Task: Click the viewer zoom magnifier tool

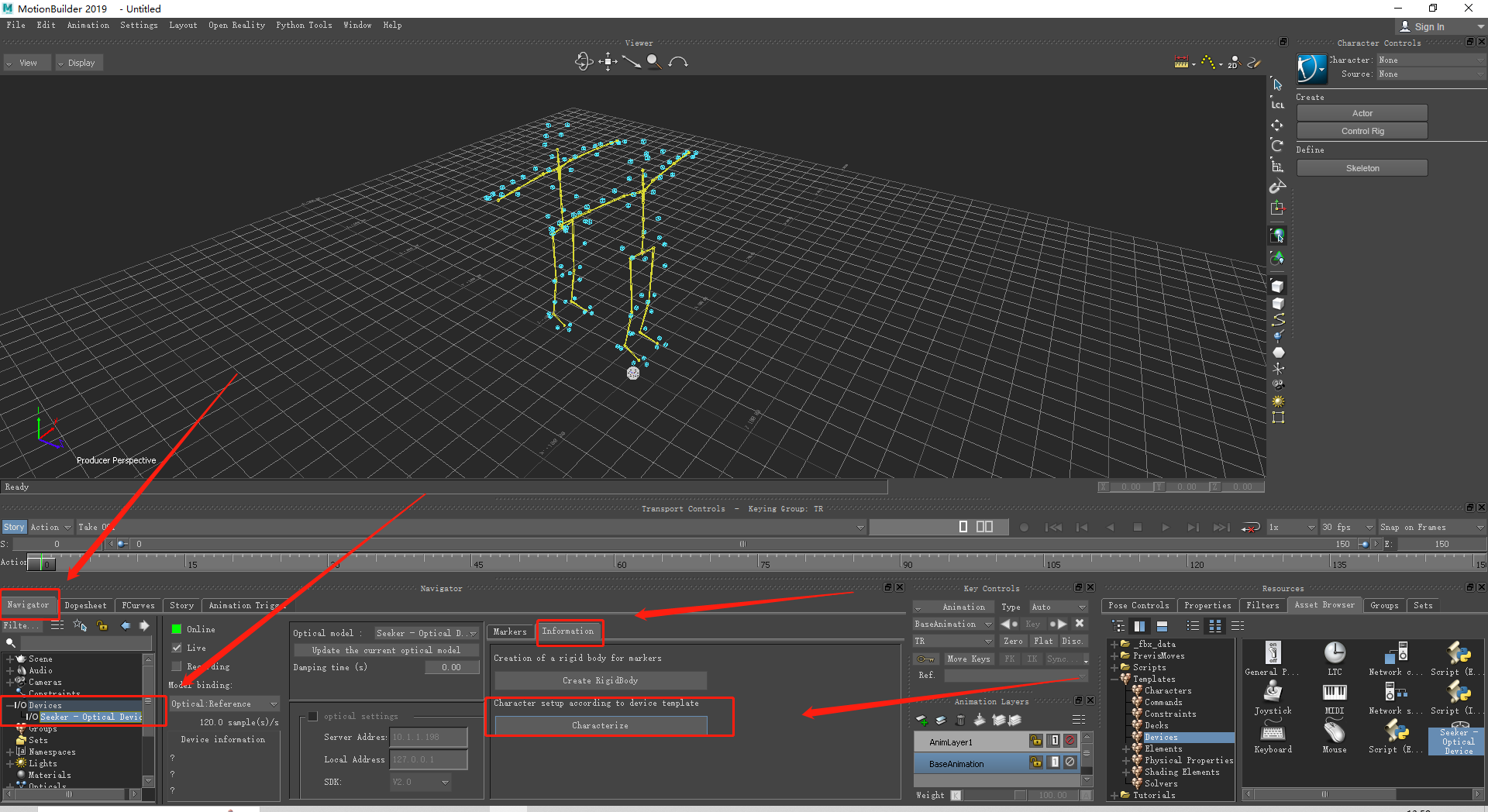Action: (654, 61)
